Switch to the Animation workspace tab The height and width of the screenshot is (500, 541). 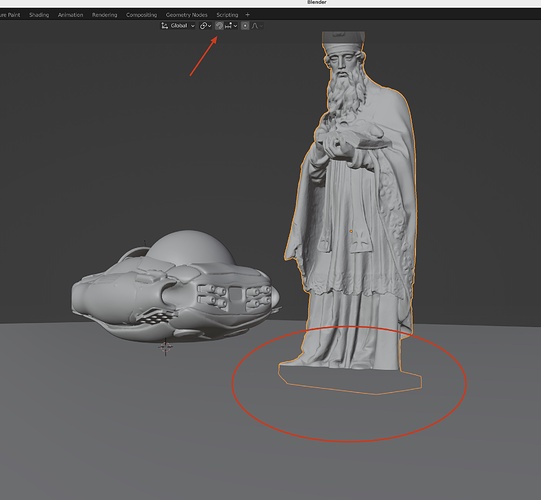coord(70,15)
